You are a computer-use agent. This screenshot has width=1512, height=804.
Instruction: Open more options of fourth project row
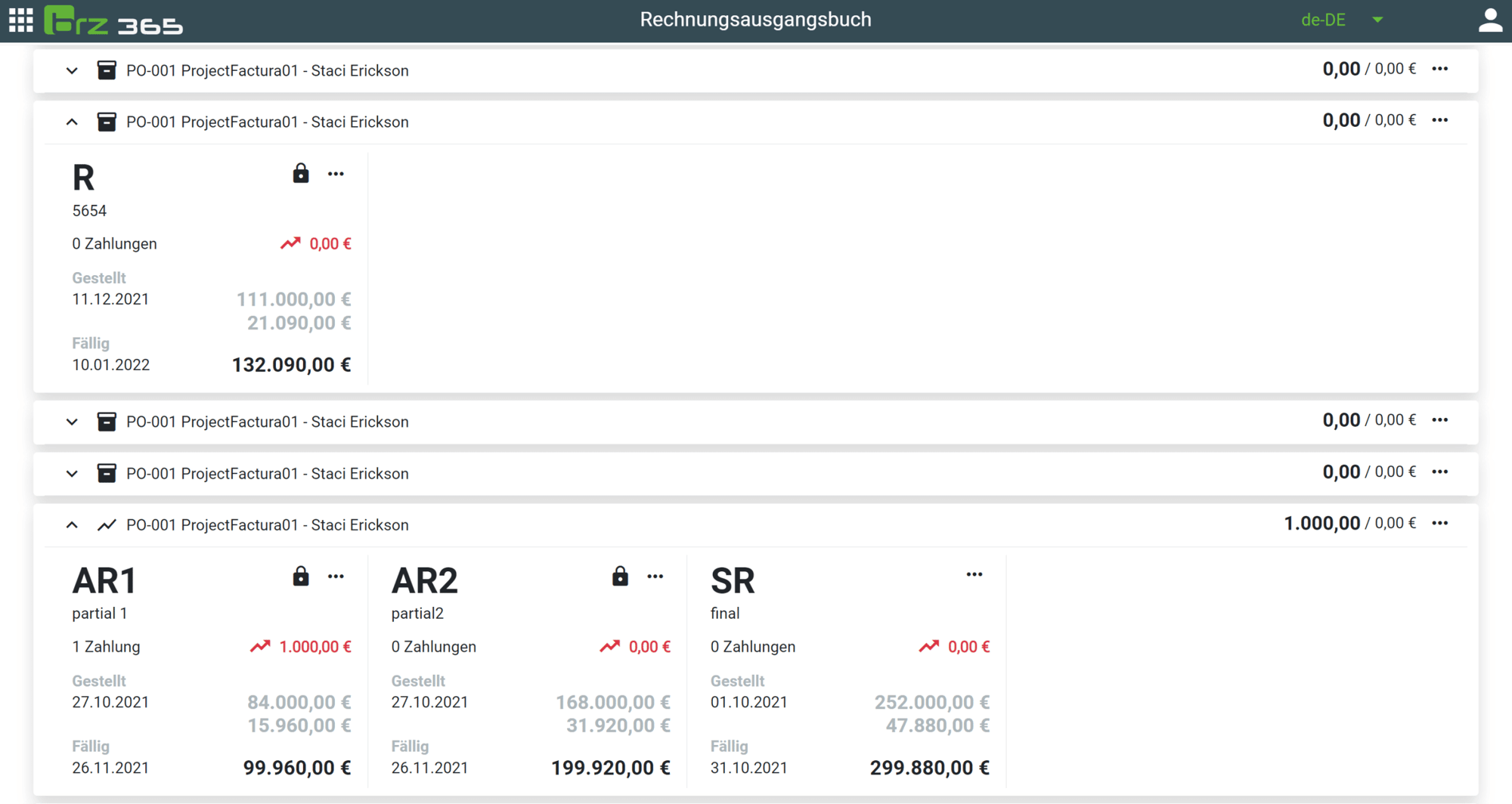click(x=1440, y=472)
